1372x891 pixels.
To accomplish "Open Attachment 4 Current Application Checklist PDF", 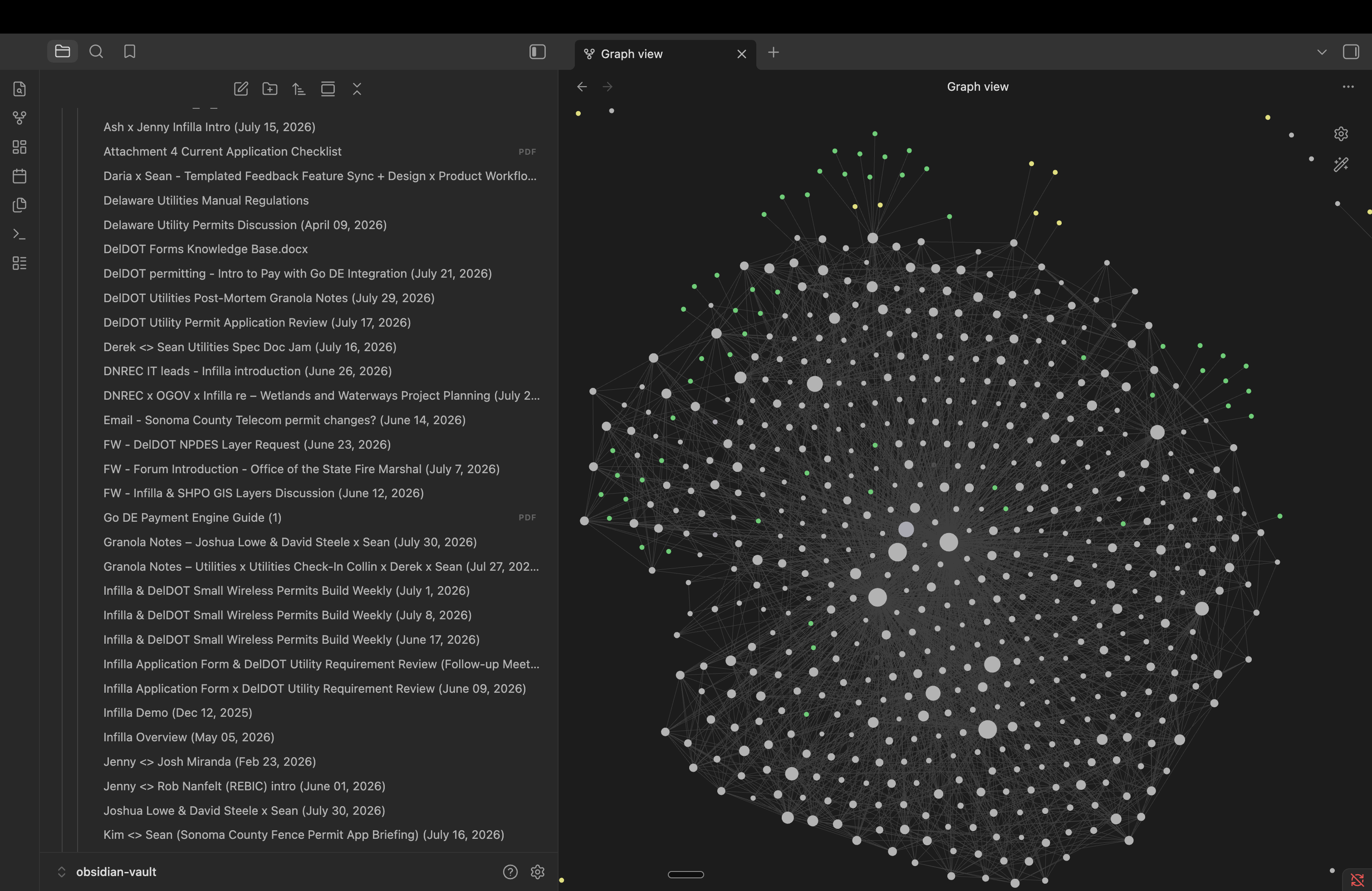I will tap(320, 152).
